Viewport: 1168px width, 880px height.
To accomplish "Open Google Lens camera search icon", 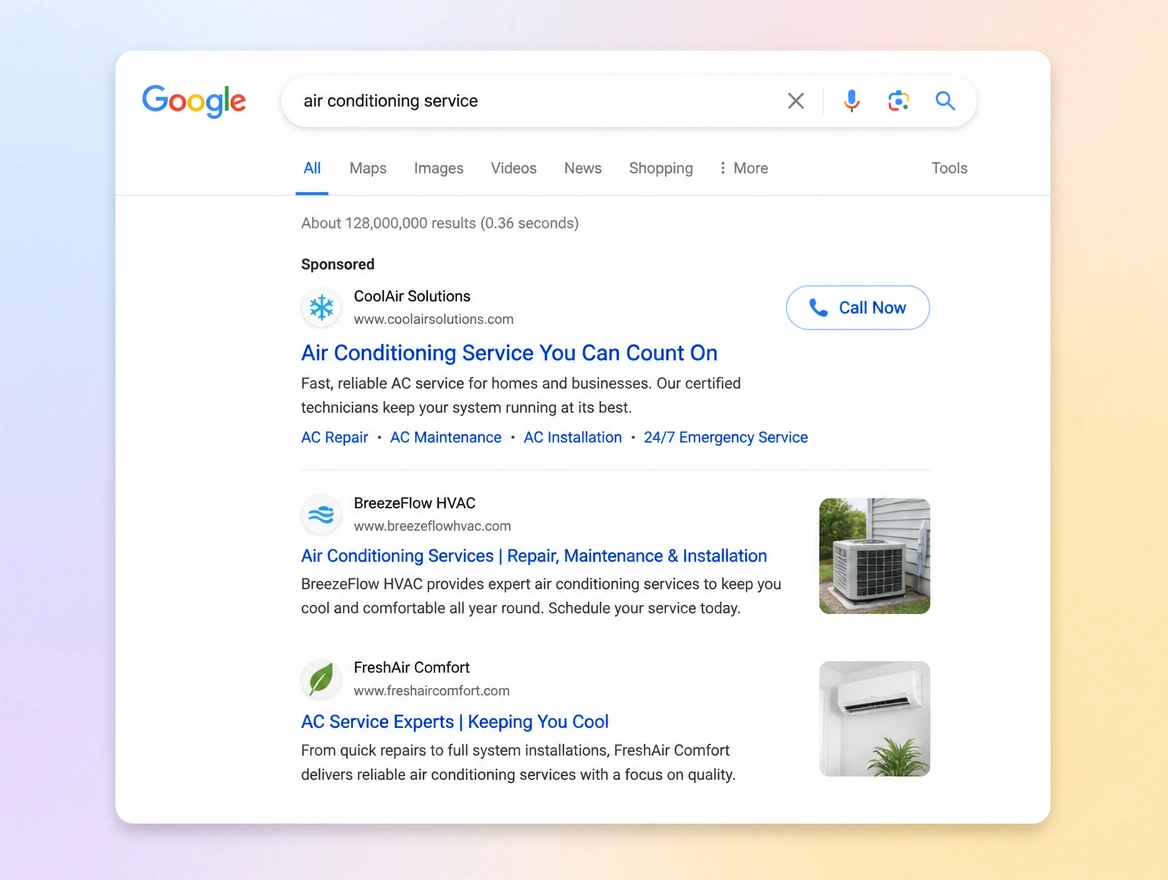I will [898, 101].
